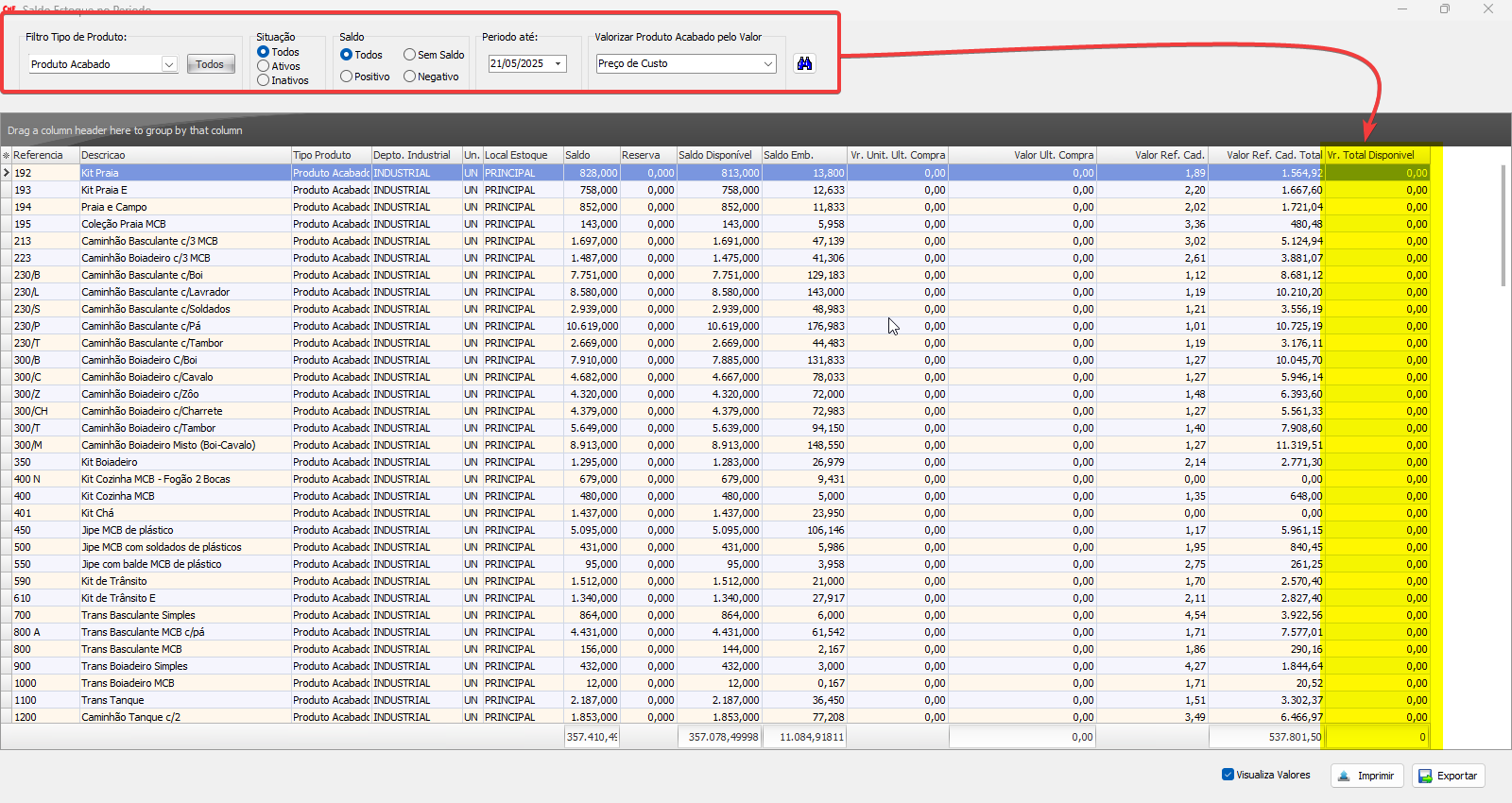Select the Ativos situation radio button
This screenshot has height=803, width=1512.
[x=264, y=66]
